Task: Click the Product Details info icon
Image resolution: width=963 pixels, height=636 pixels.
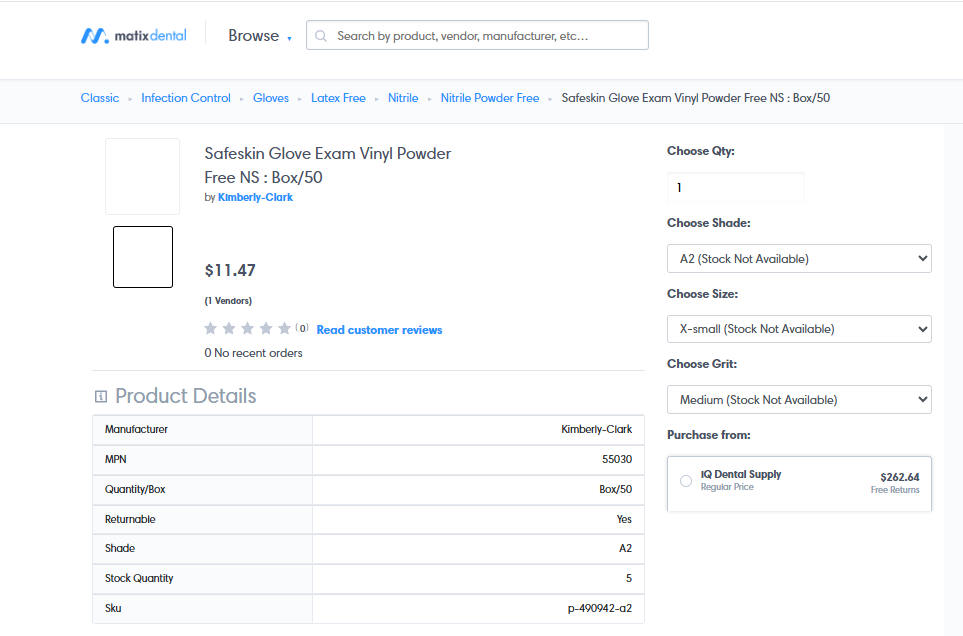Action: 101,397
